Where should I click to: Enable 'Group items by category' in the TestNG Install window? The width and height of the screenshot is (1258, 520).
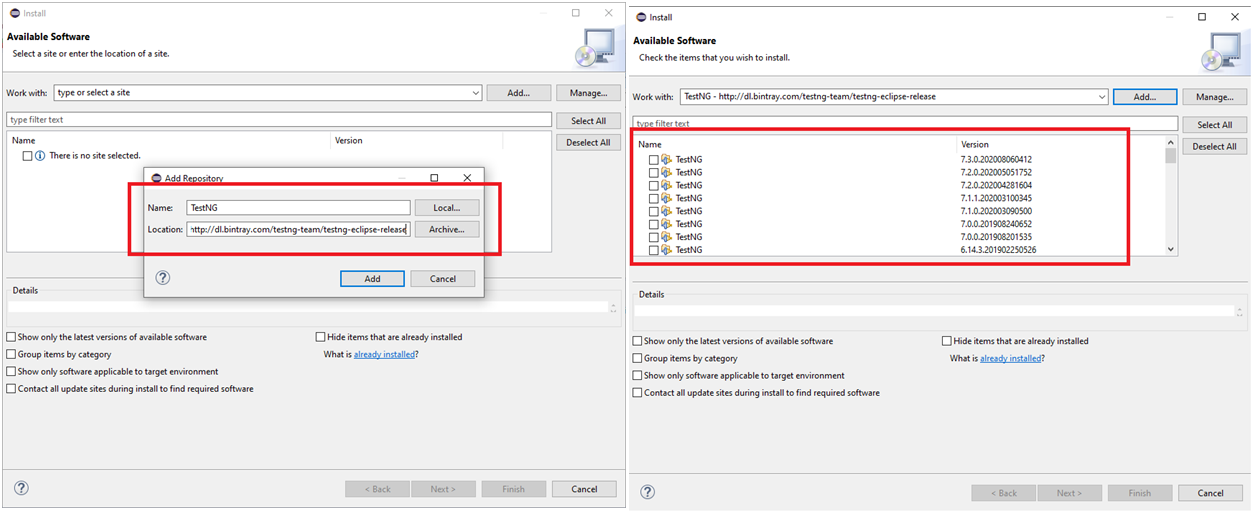[x=638, y=358]
